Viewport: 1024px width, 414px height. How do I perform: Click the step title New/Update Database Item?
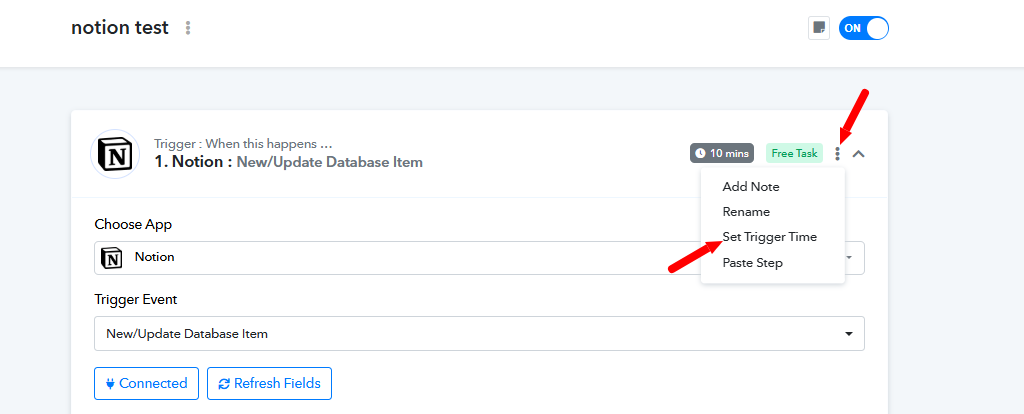[330, 163]
